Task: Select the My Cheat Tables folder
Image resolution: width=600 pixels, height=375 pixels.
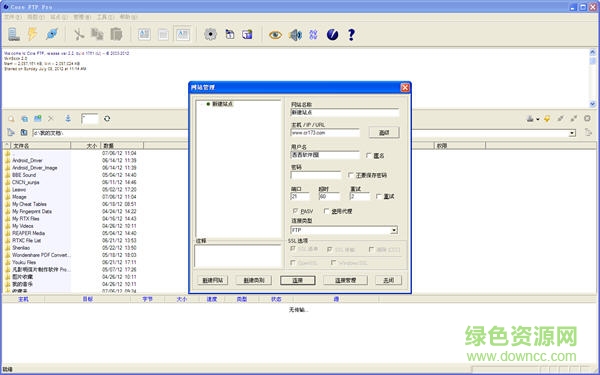Action: (29, 204)
